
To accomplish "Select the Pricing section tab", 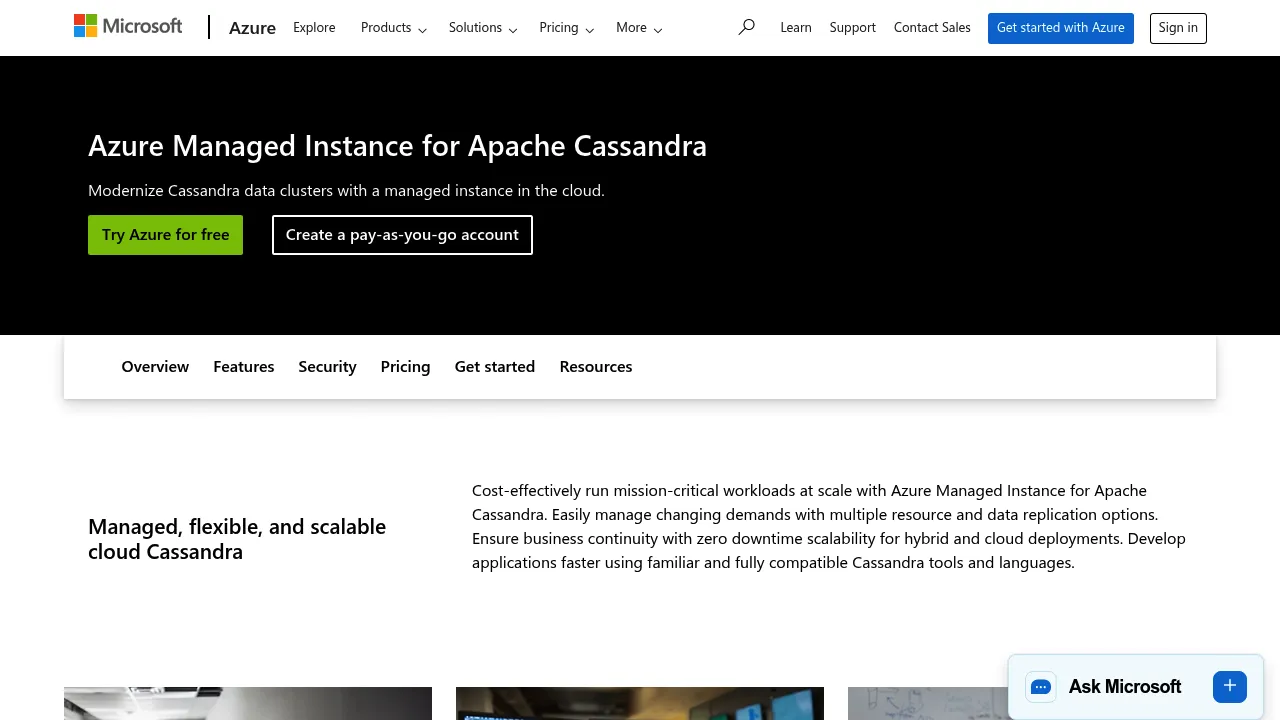I will 405,367.
